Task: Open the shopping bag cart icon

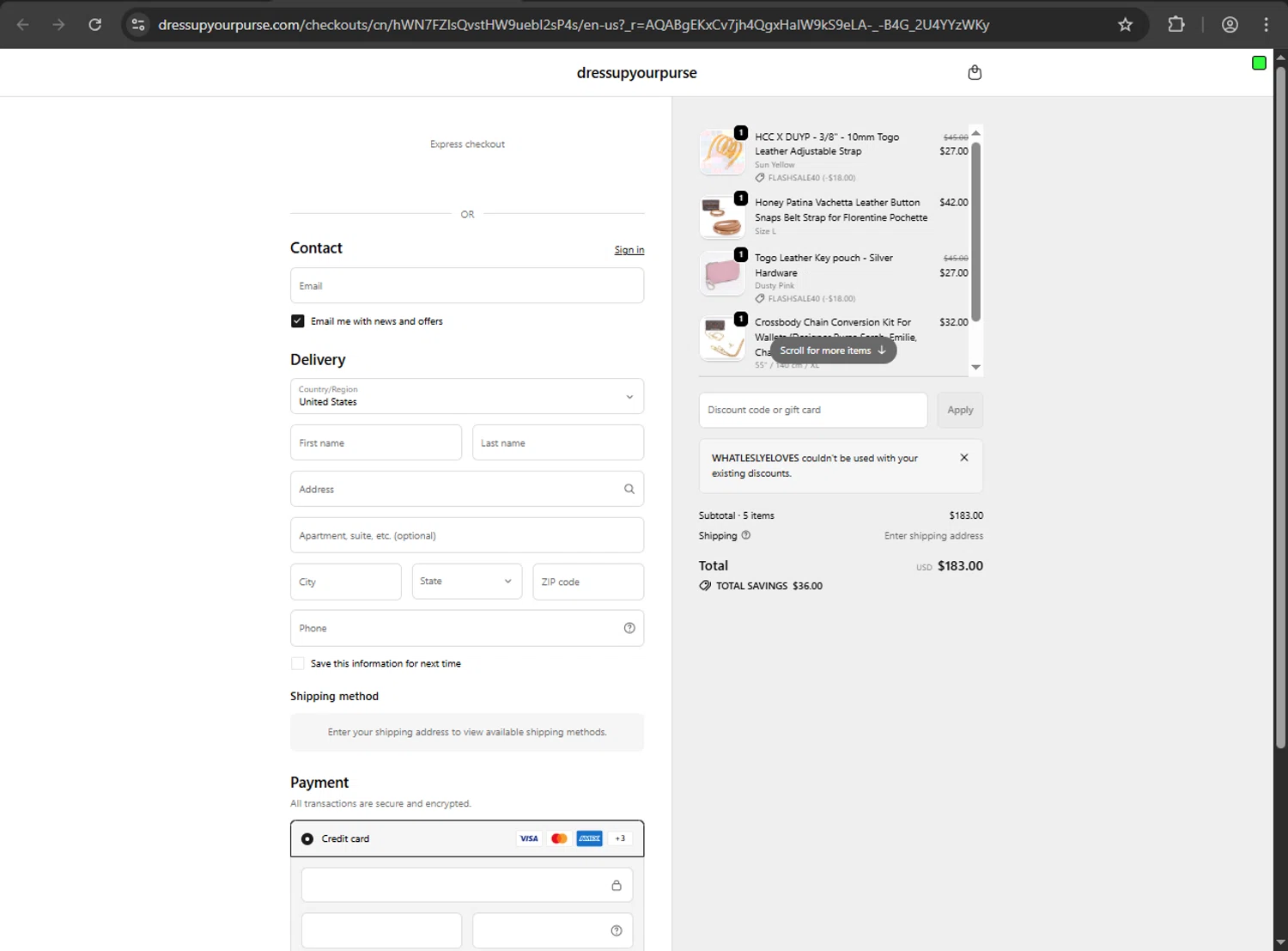Action: pos(975,73)
